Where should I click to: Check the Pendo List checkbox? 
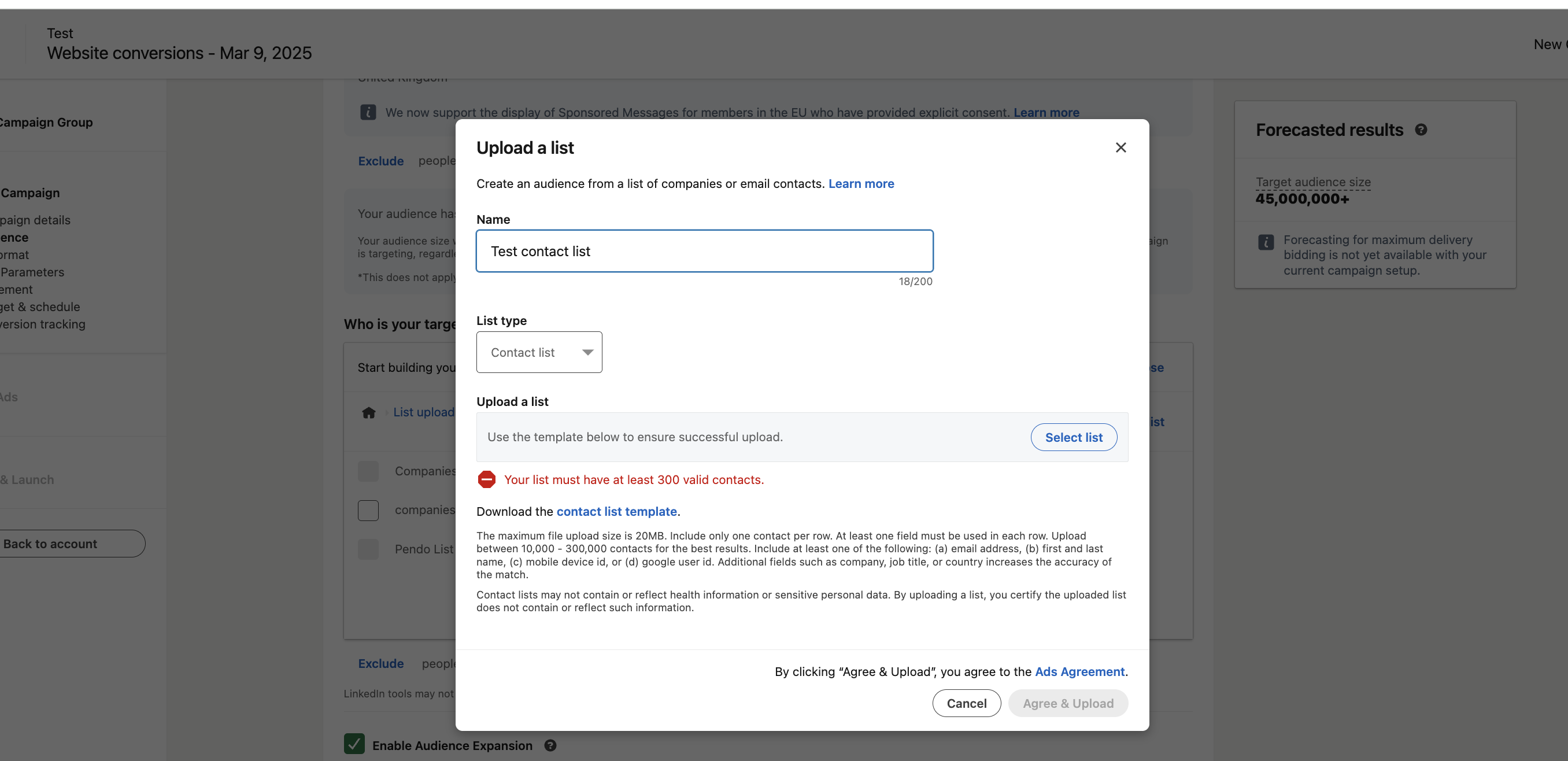pos(368,549)
